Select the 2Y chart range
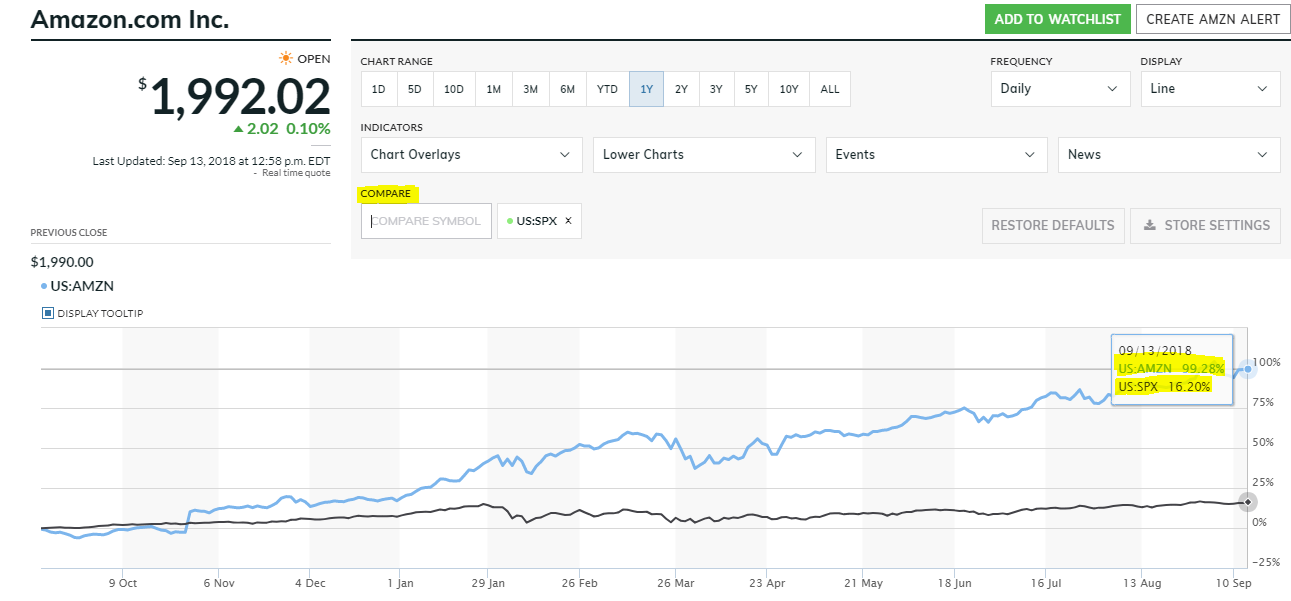The height and width of the screenshot is (601, 1291). click(681, 89)
